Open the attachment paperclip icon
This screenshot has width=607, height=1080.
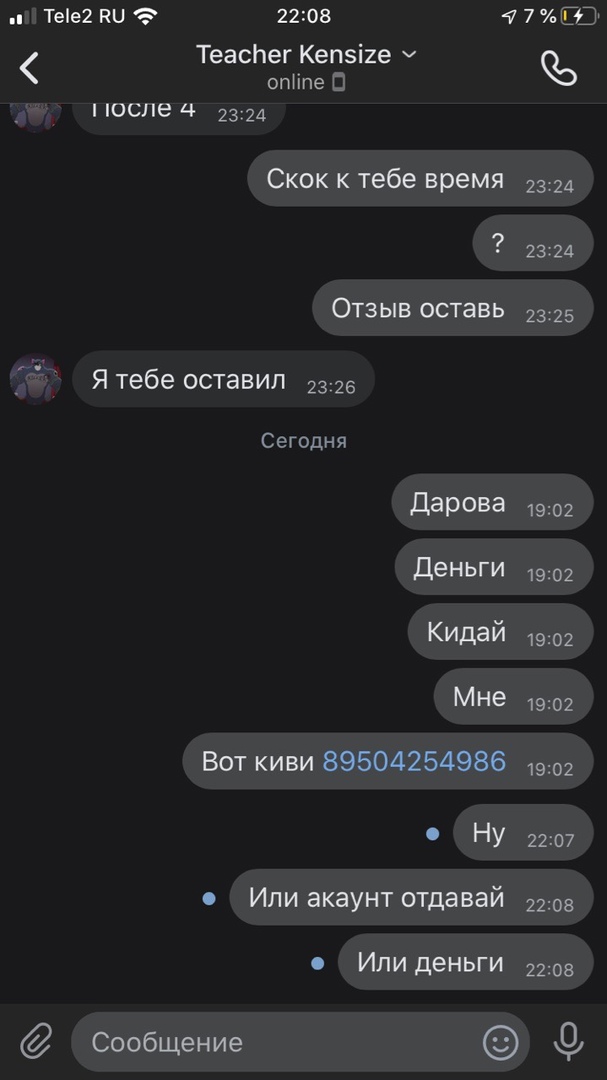tap(36, 1041)
